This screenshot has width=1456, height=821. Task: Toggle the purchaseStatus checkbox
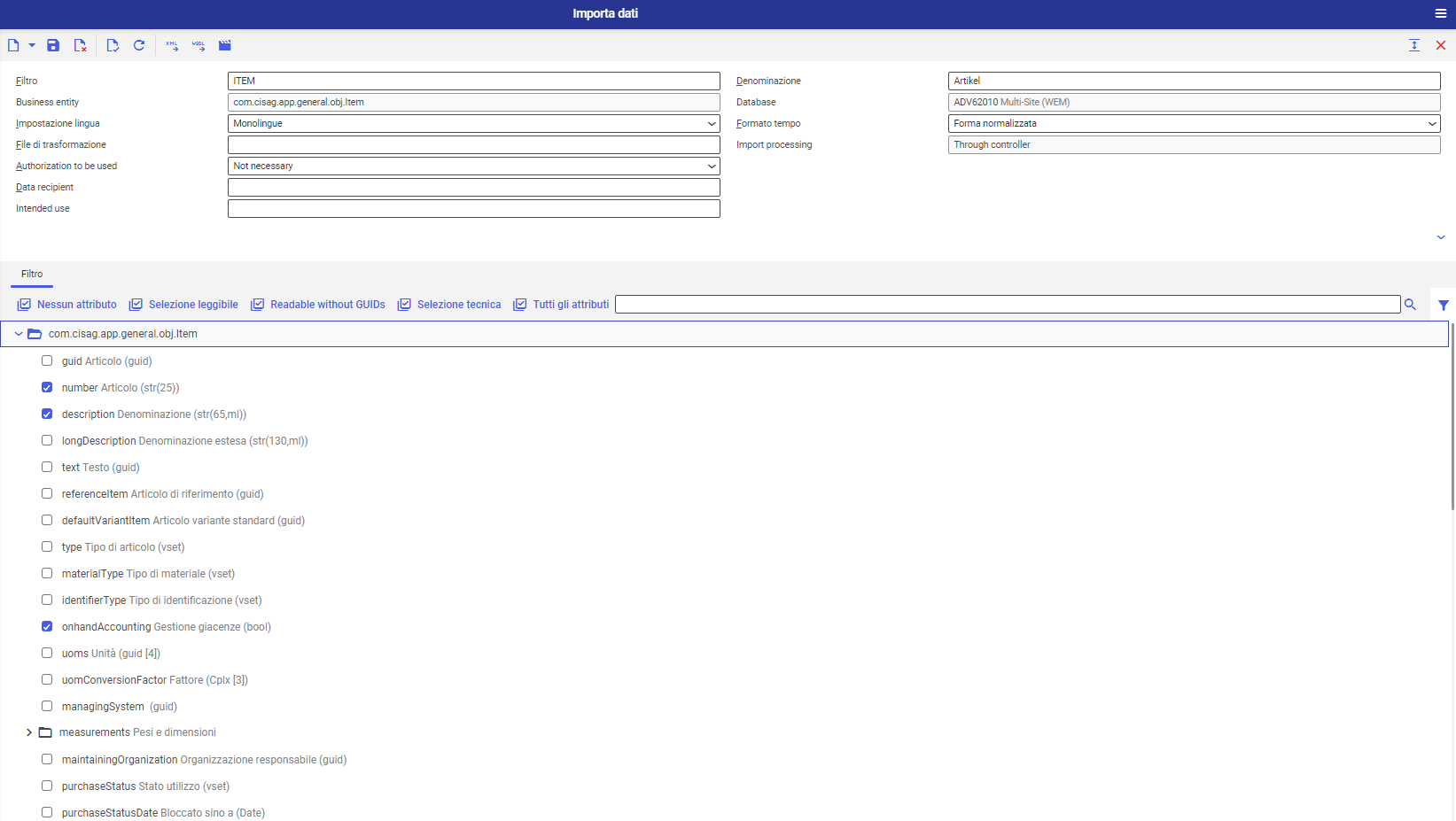(47, 786)
